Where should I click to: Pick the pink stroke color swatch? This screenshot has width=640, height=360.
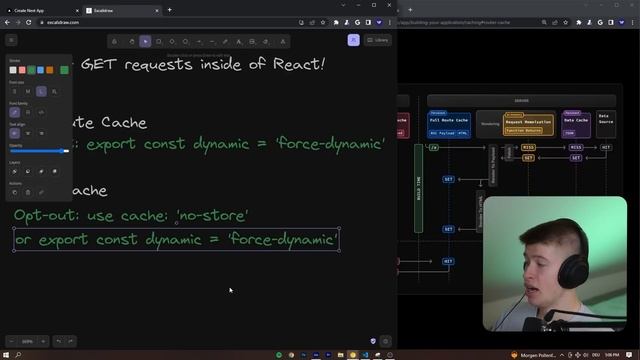(x=22, y=70)
